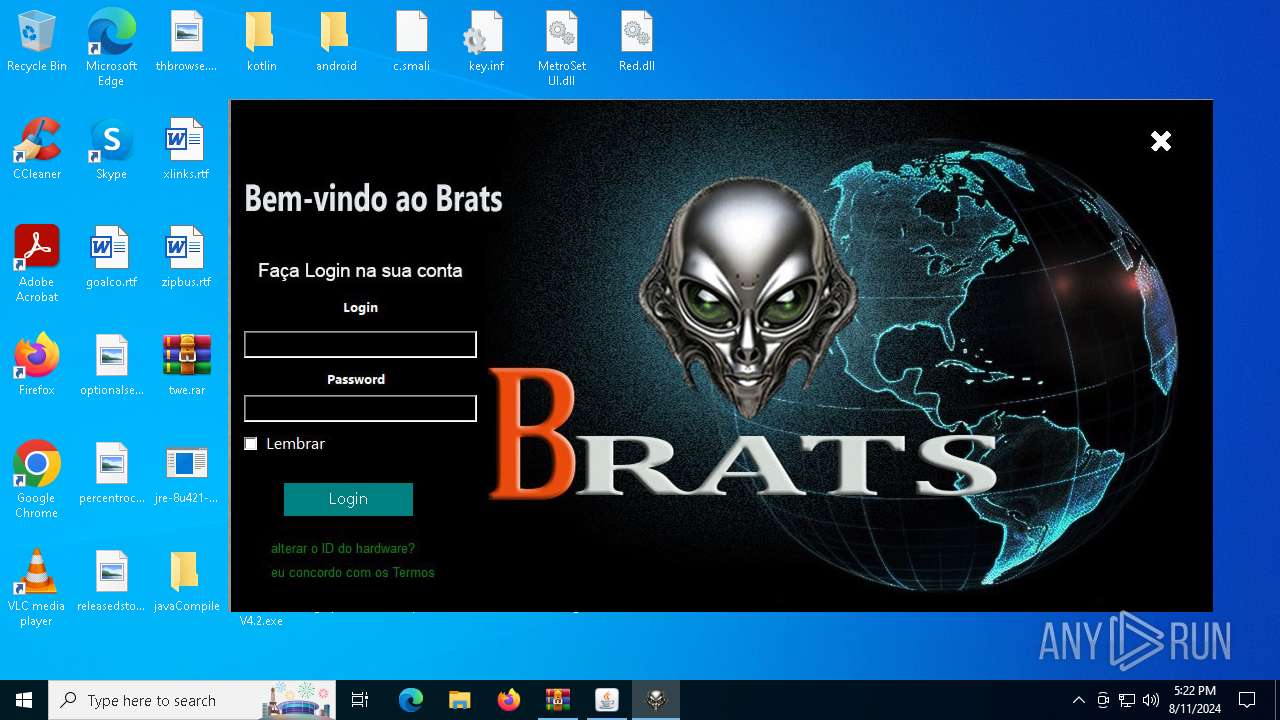Select the Adobe Acrobat shortcut
Viewport: 1280px width, 720px height.
click(37, 264)
